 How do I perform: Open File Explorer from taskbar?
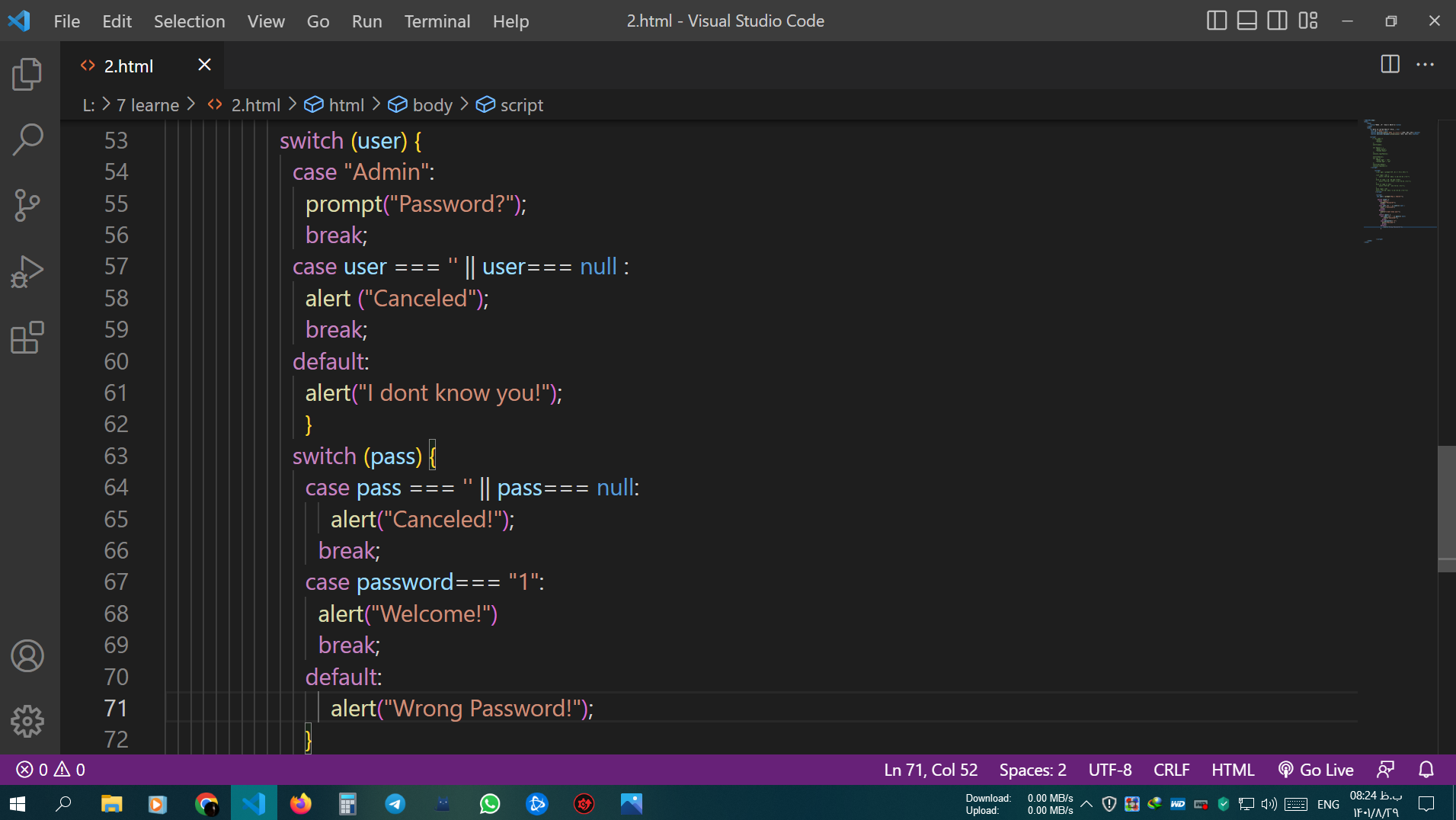(x=111, y=803)
